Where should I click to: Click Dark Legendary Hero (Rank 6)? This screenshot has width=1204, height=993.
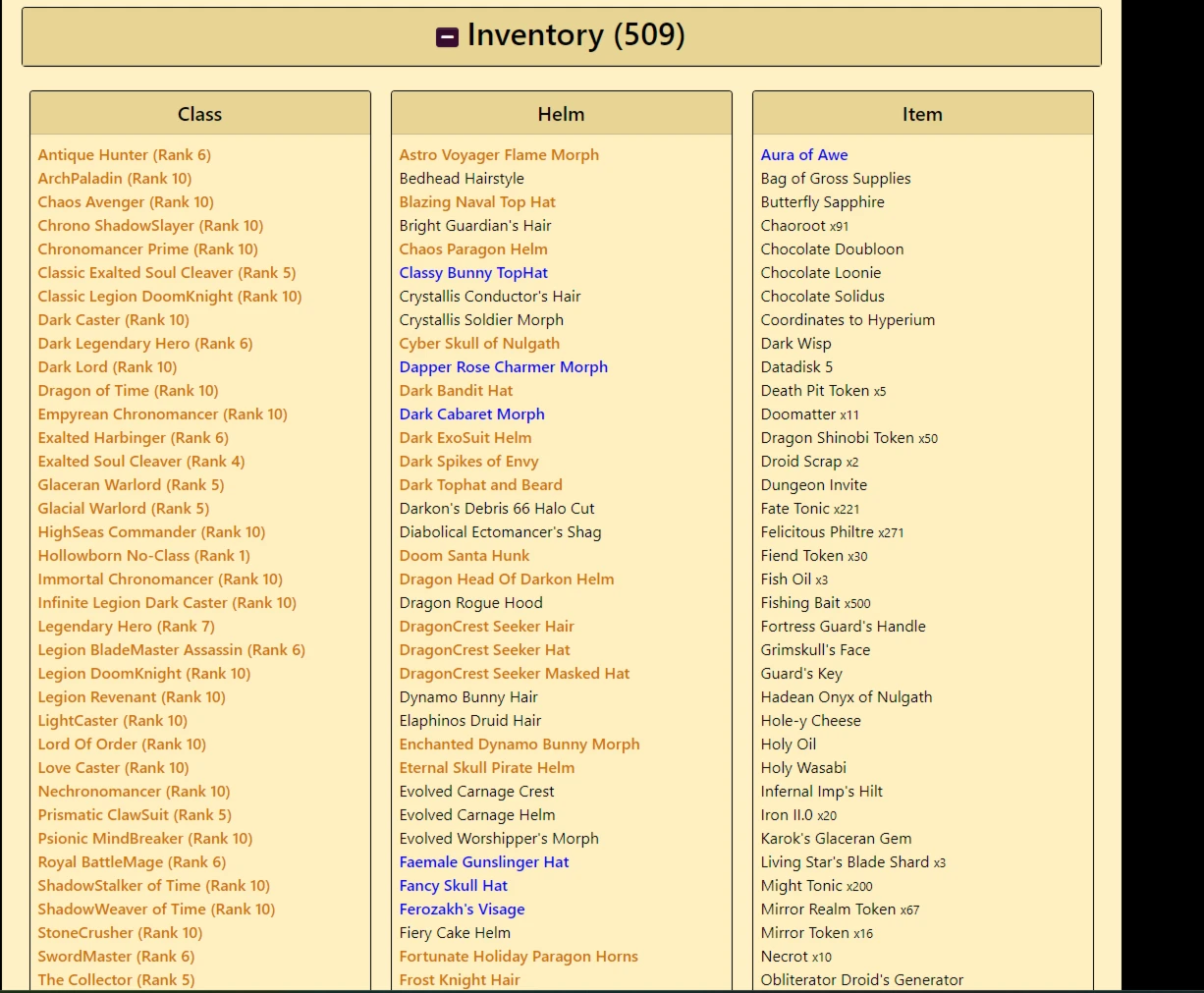[145, 344]
